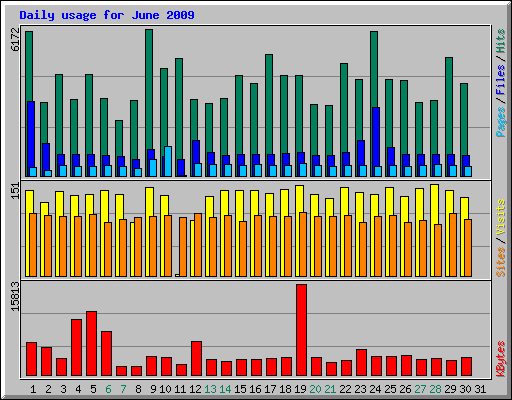Viewport: 512px width, 400px height.
Task: Click day label 24 on the x-axis
Action: 375,389
